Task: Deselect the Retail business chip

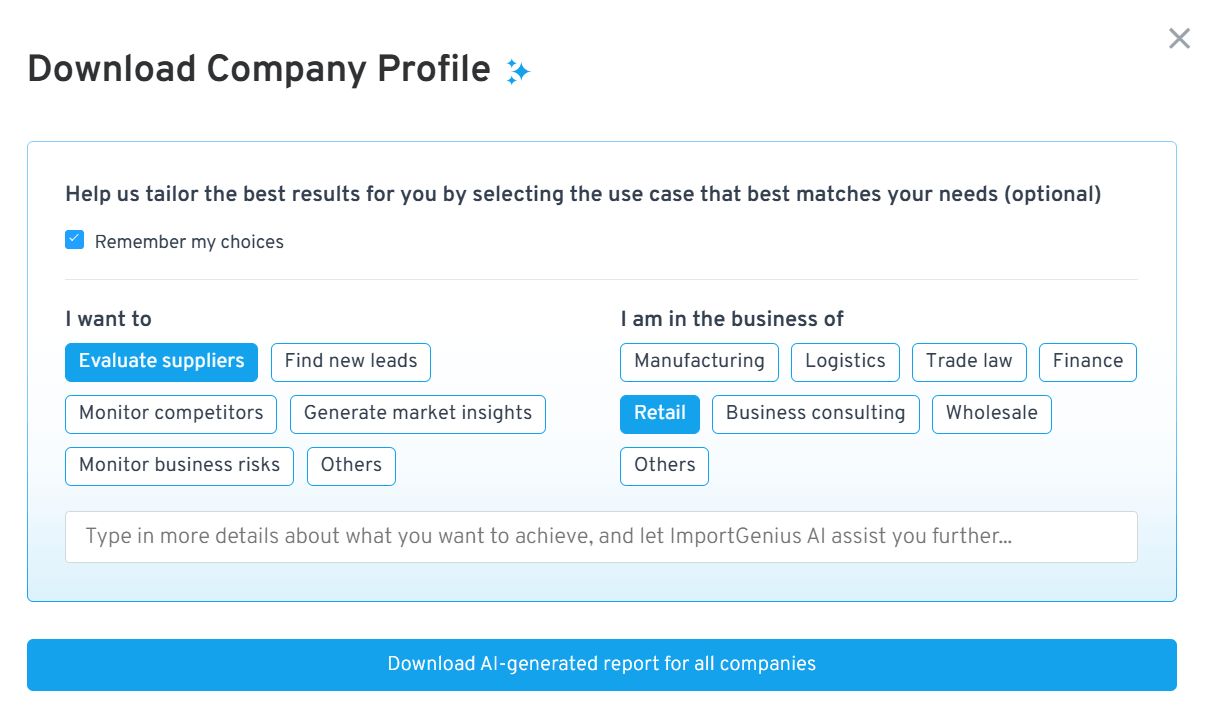Action: coord(660,414)
